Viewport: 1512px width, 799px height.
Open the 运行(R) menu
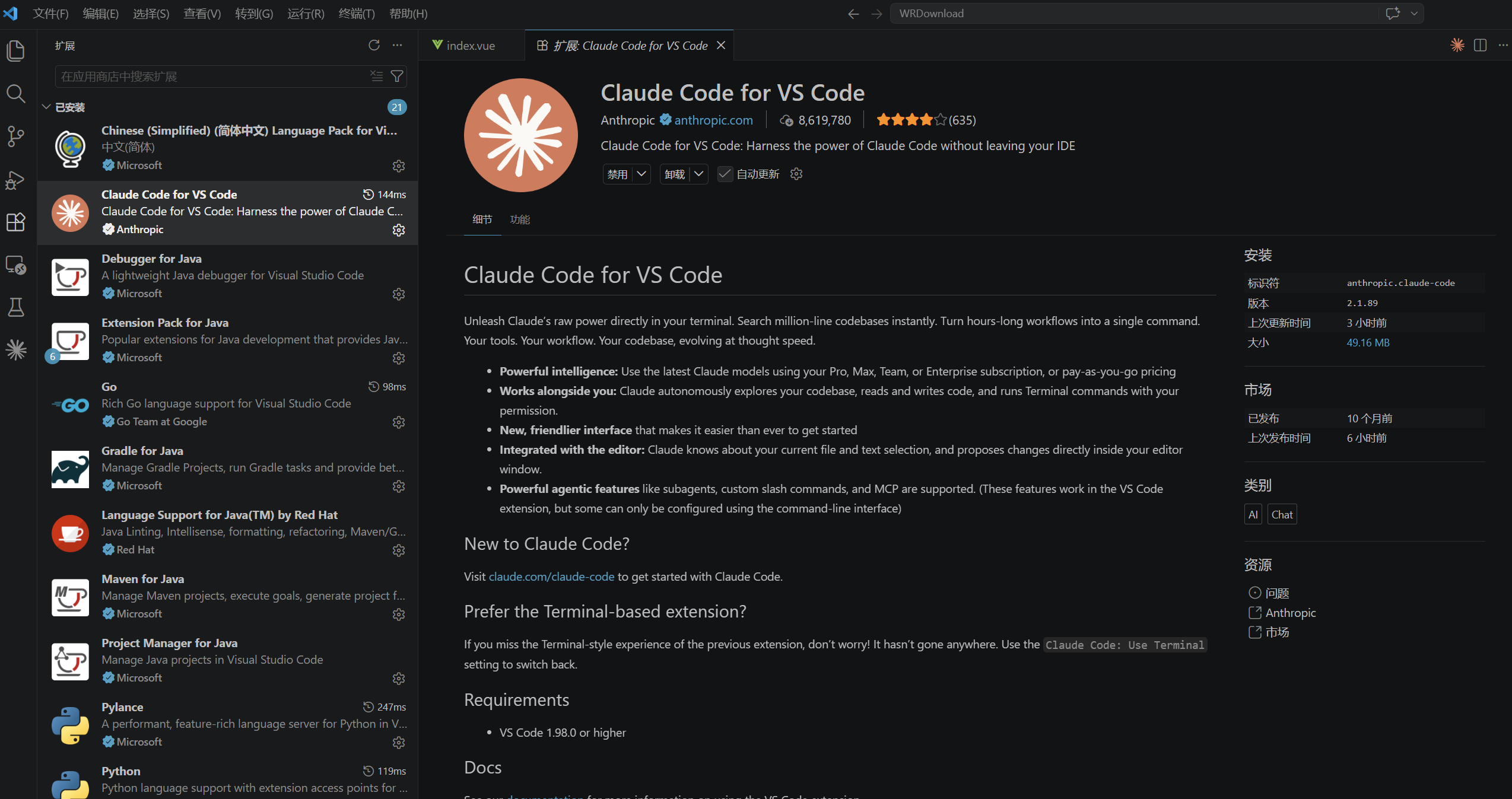[x=306, y=14]
